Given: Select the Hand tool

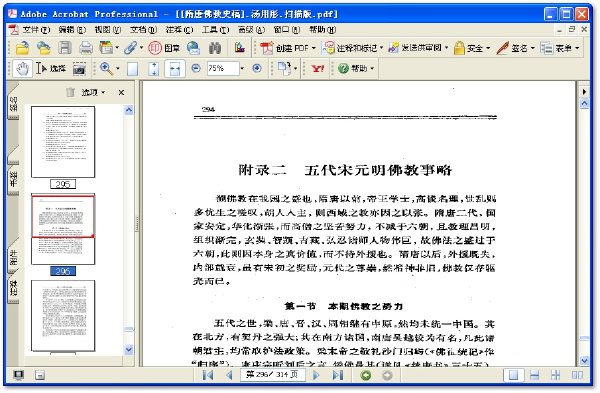Looking at the screenshot, I should tap(22, 68).
